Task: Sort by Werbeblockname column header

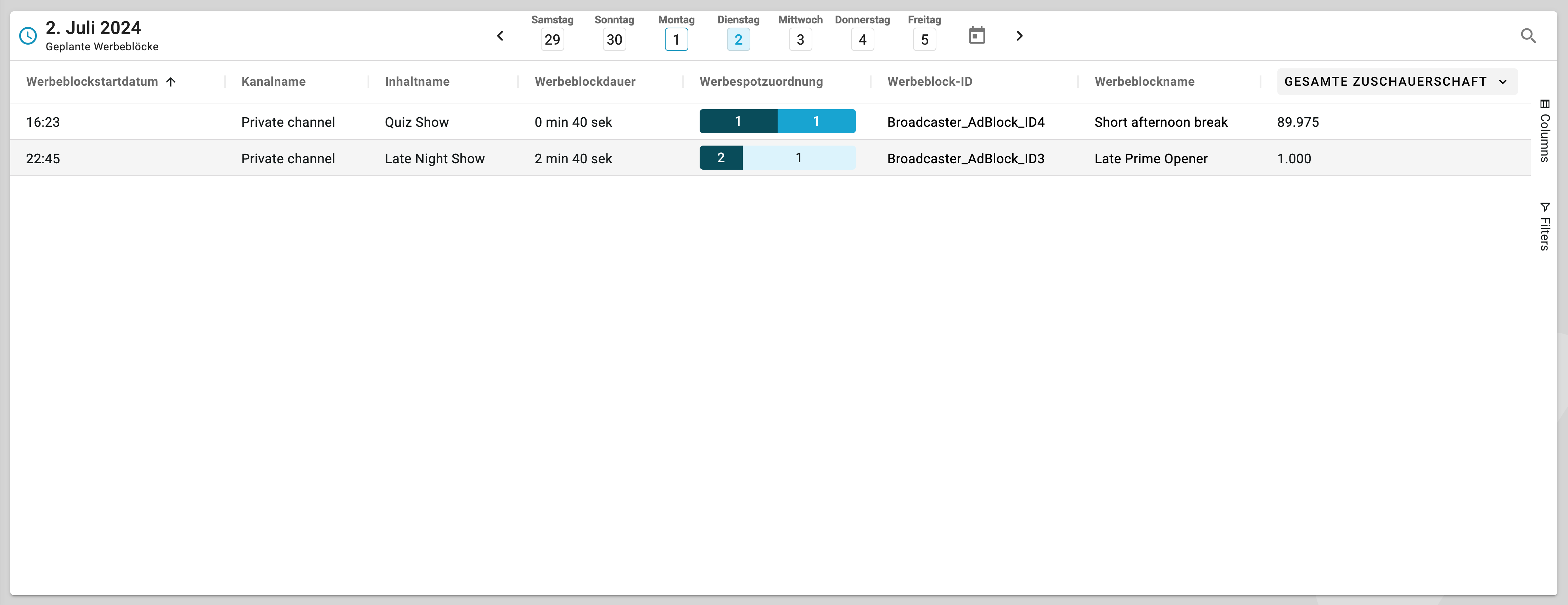Action: (x=1144, y=81)
